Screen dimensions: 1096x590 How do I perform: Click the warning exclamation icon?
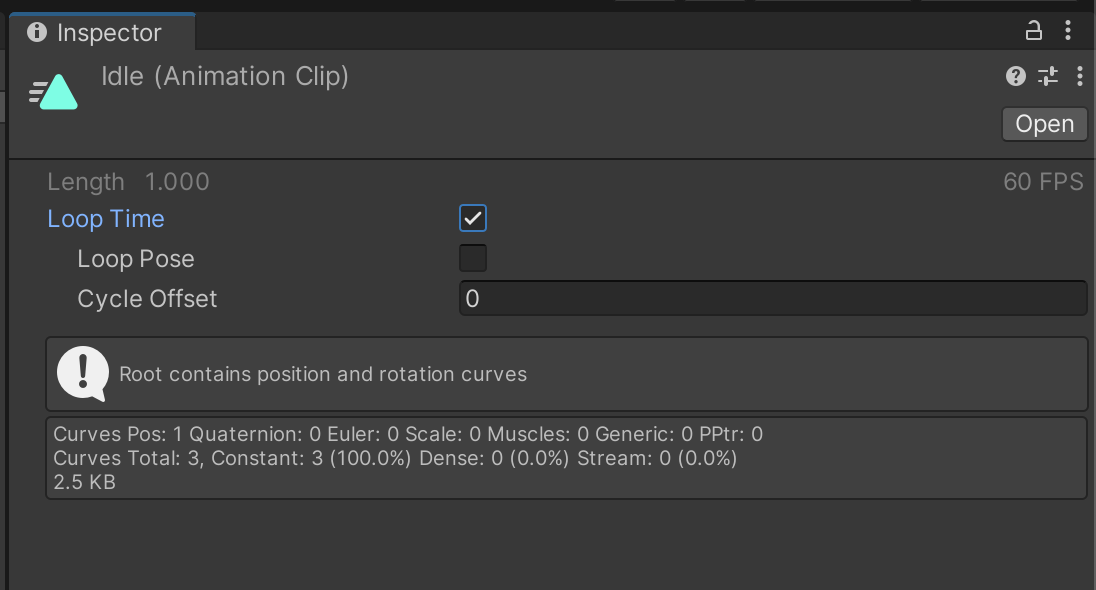[x=82, y=374]
